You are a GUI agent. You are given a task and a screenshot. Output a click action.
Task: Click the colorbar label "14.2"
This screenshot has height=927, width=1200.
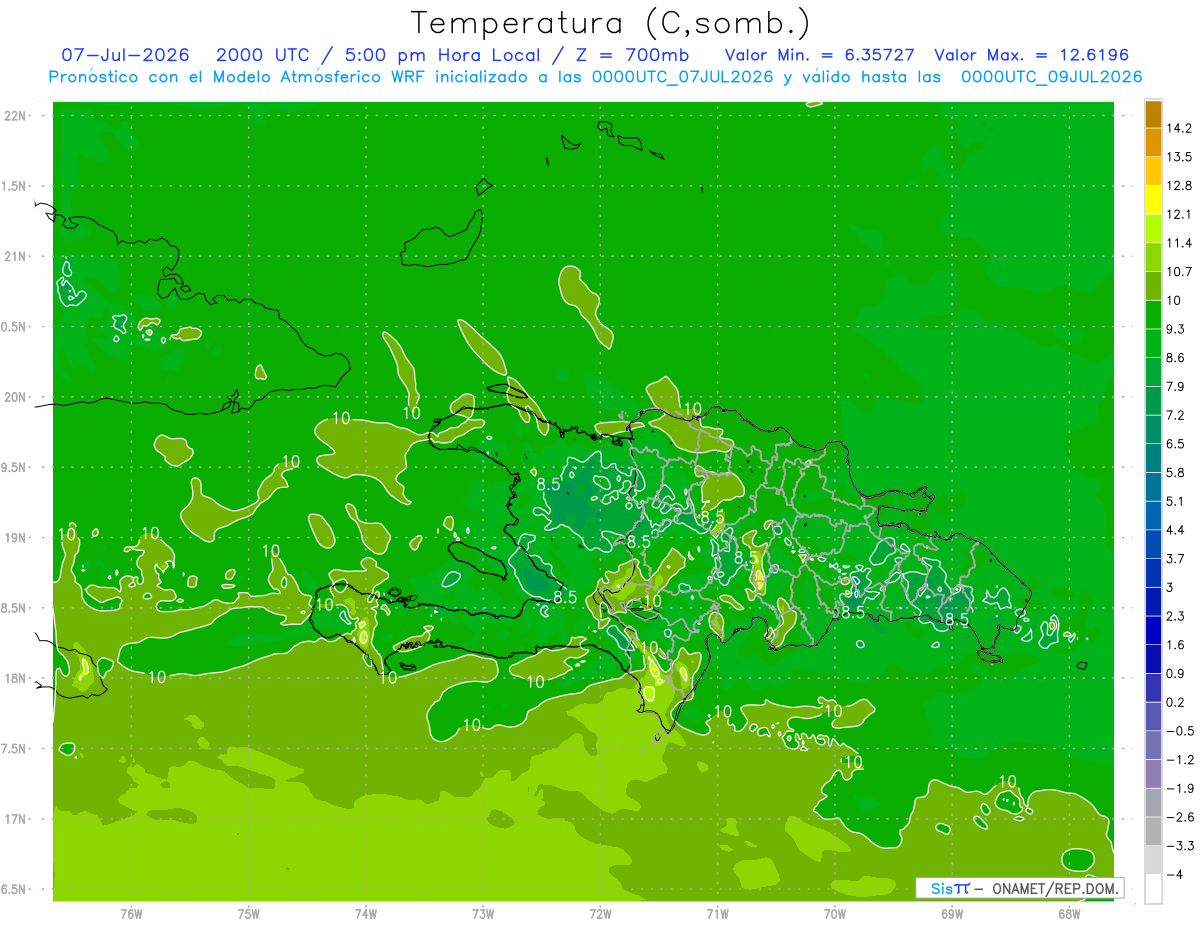tap(1180, 128)
